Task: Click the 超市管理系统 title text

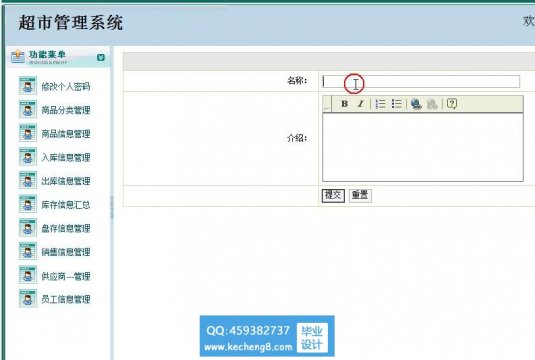Action: (x=71, y=23)
